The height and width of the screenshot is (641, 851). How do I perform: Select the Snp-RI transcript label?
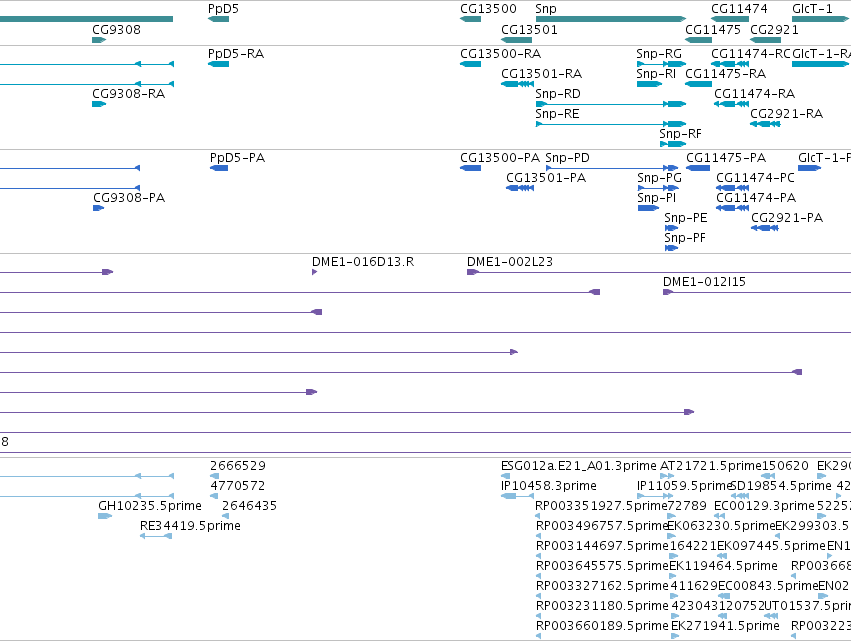[656, 73]
